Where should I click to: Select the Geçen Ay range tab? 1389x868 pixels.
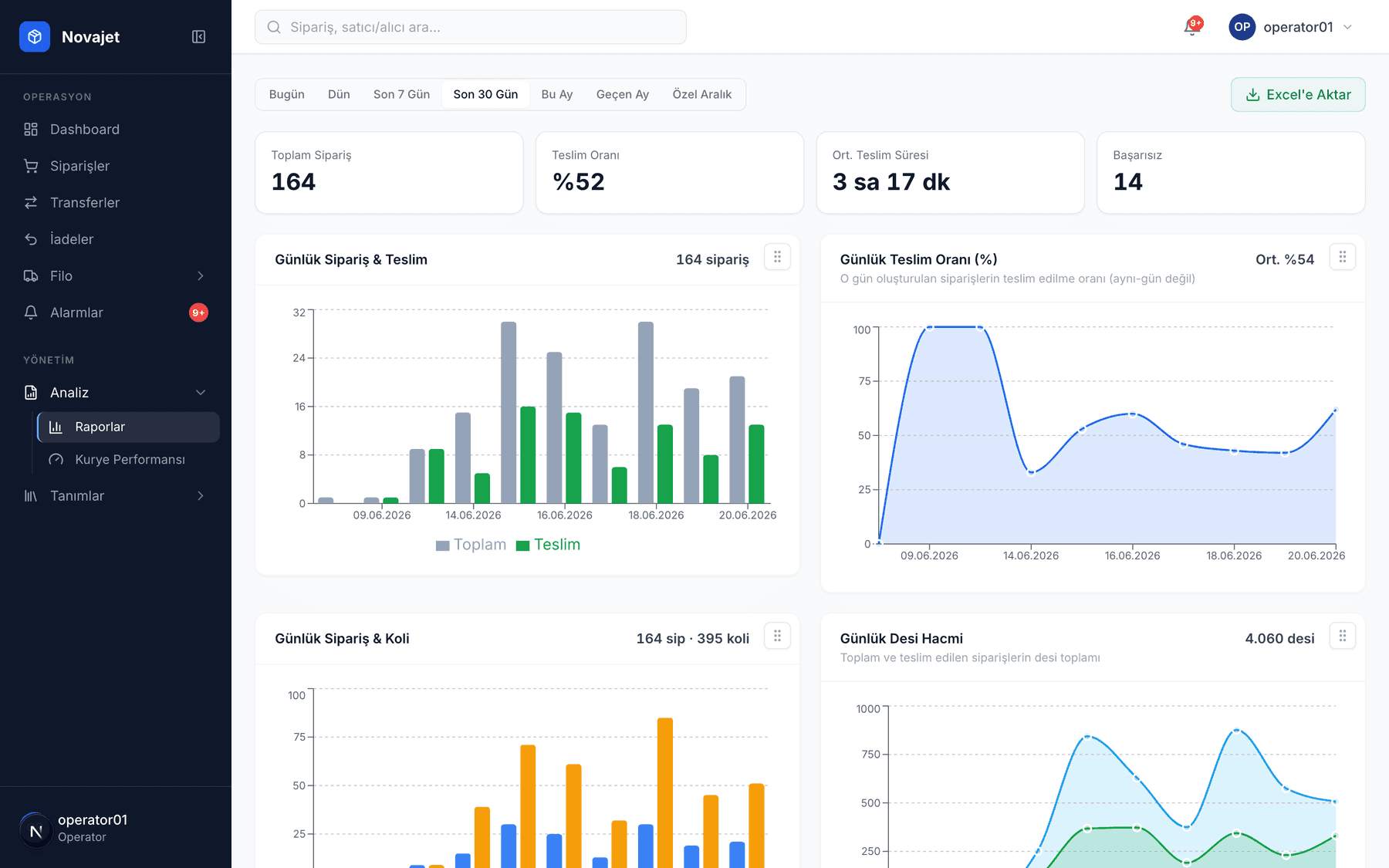(x=623, y=94)
